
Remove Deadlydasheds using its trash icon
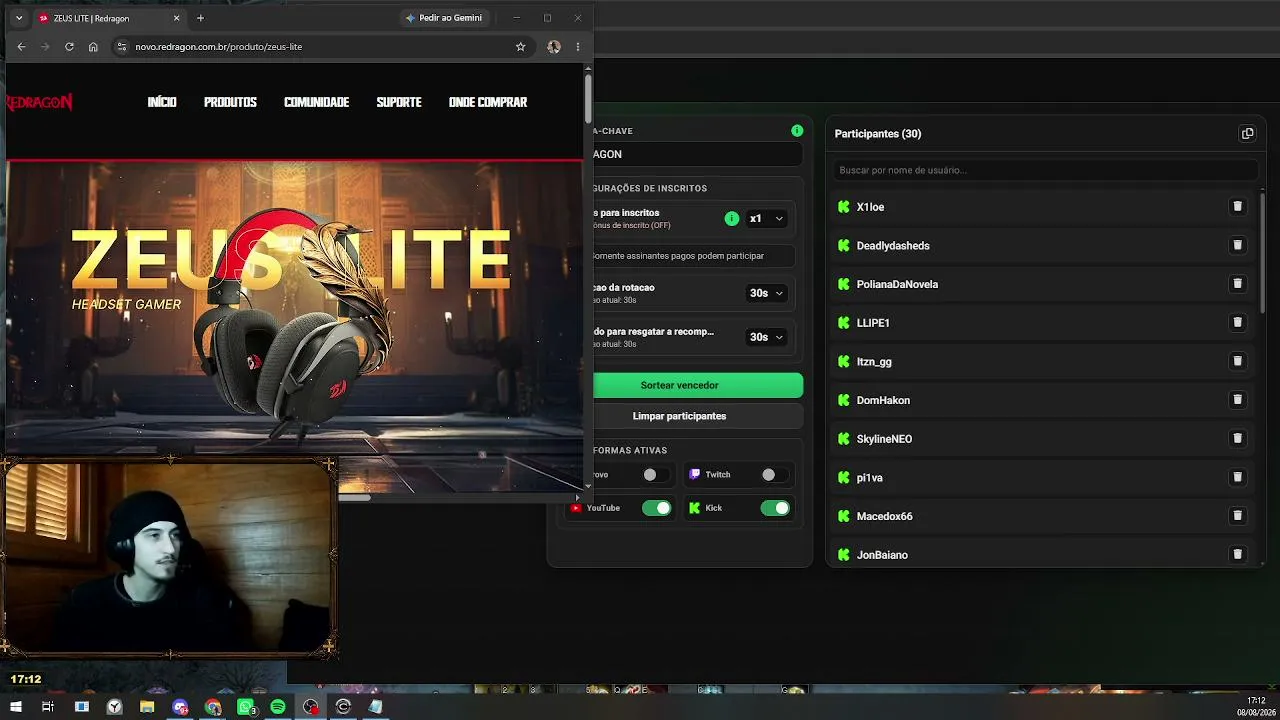[1237, 245]
